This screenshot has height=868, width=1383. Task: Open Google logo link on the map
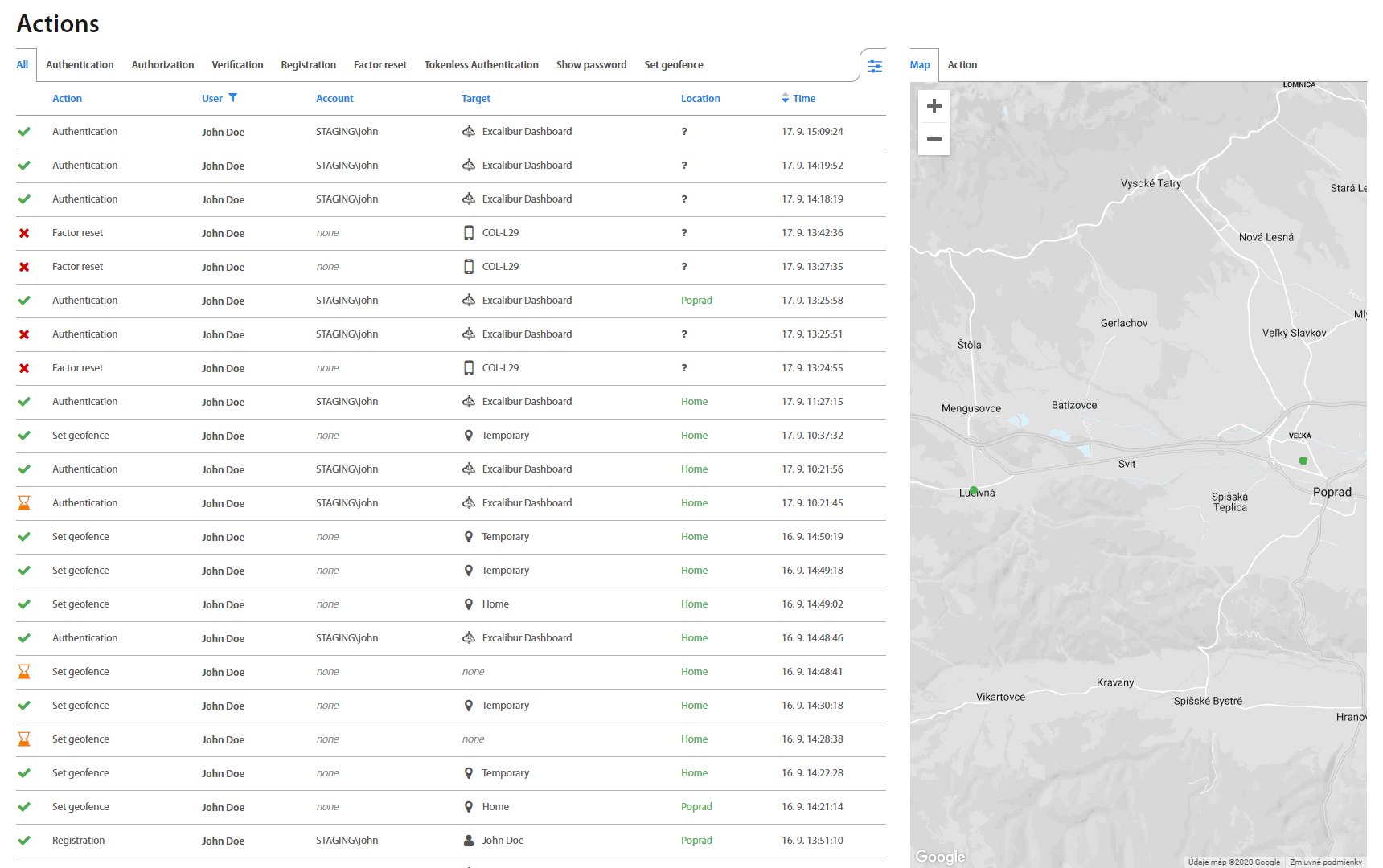[x=940, y=857]
